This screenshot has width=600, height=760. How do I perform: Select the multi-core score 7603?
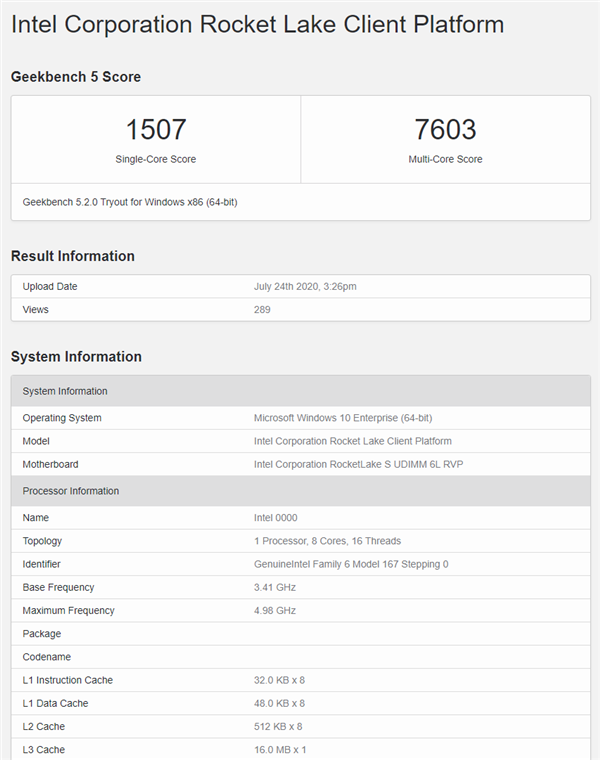[445, 129]
